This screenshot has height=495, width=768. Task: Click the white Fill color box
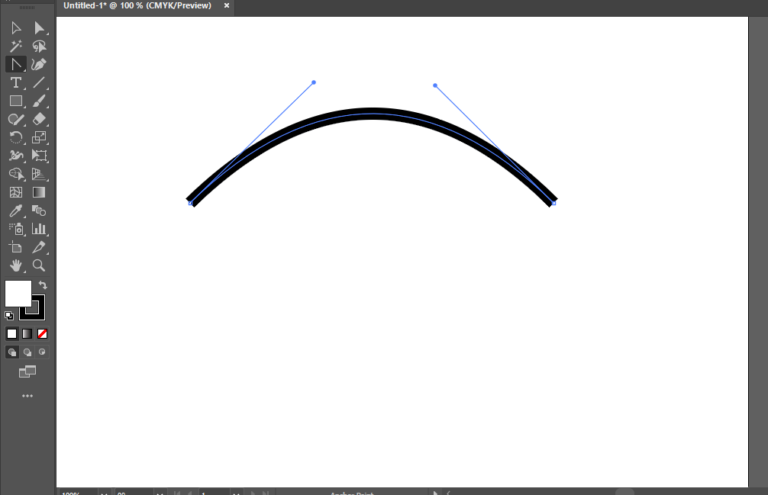pos(18,293)
